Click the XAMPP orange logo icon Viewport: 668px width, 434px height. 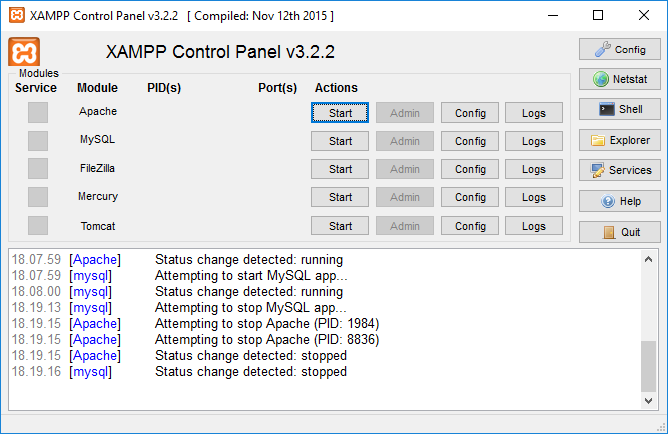24,52
